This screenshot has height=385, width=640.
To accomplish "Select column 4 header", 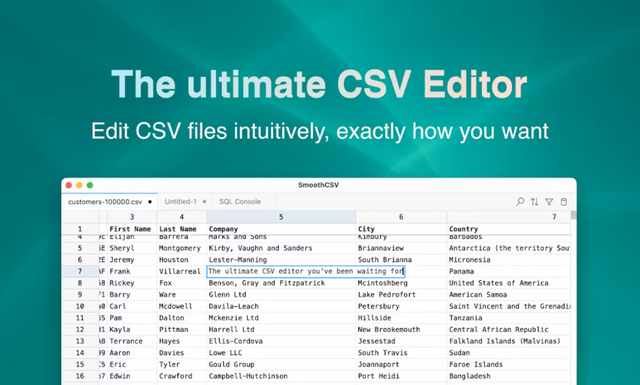I will (x=182, y=217).
